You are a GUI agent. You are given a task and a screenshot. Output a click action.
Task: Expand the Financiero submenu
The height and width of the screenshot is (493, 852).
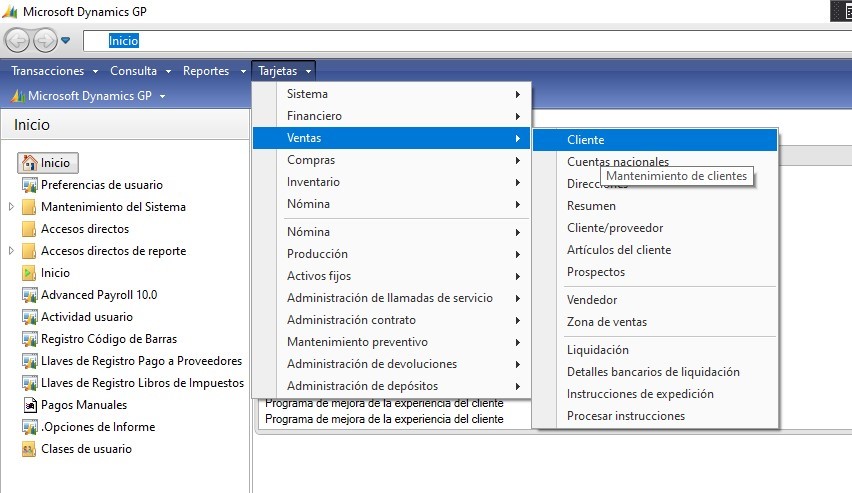pyautogui.click(x=391, y=116)
